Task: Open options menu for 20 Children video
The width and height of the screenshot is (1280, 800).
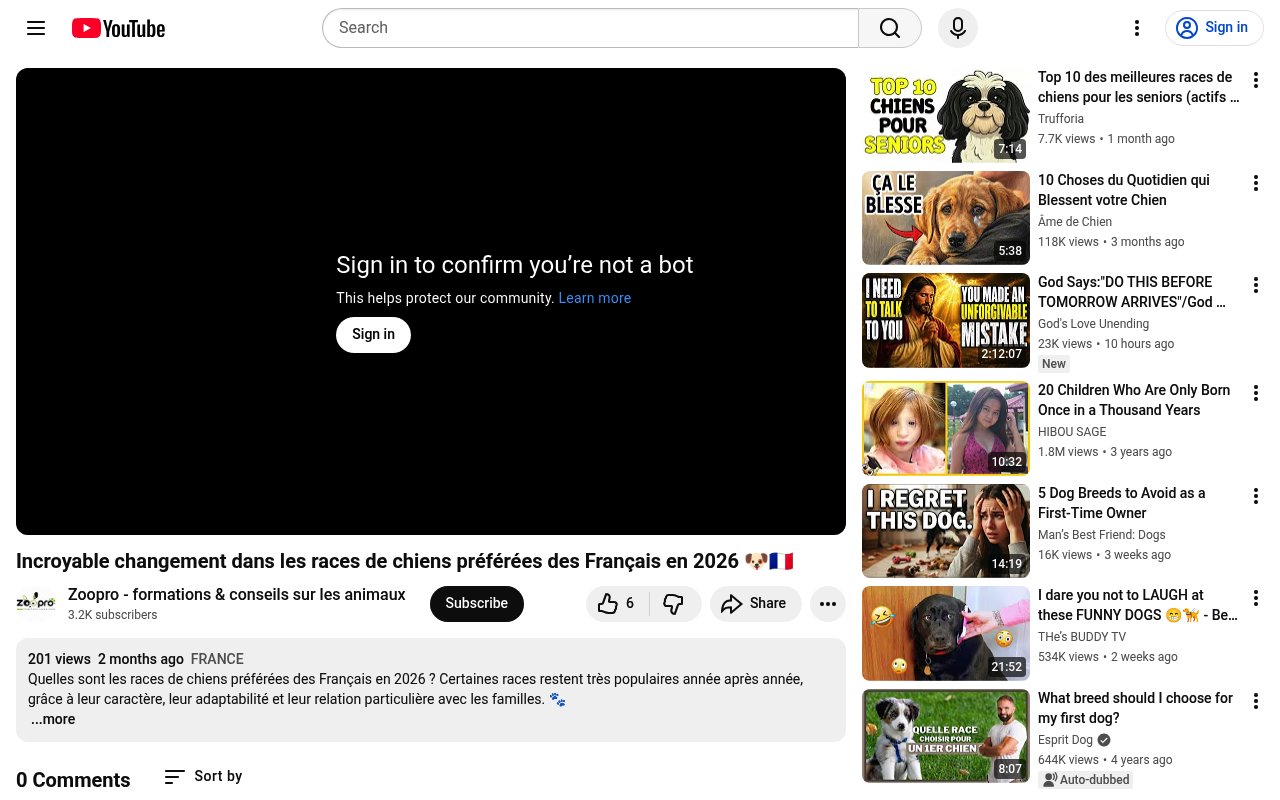Action: (x=1256, y=393)
